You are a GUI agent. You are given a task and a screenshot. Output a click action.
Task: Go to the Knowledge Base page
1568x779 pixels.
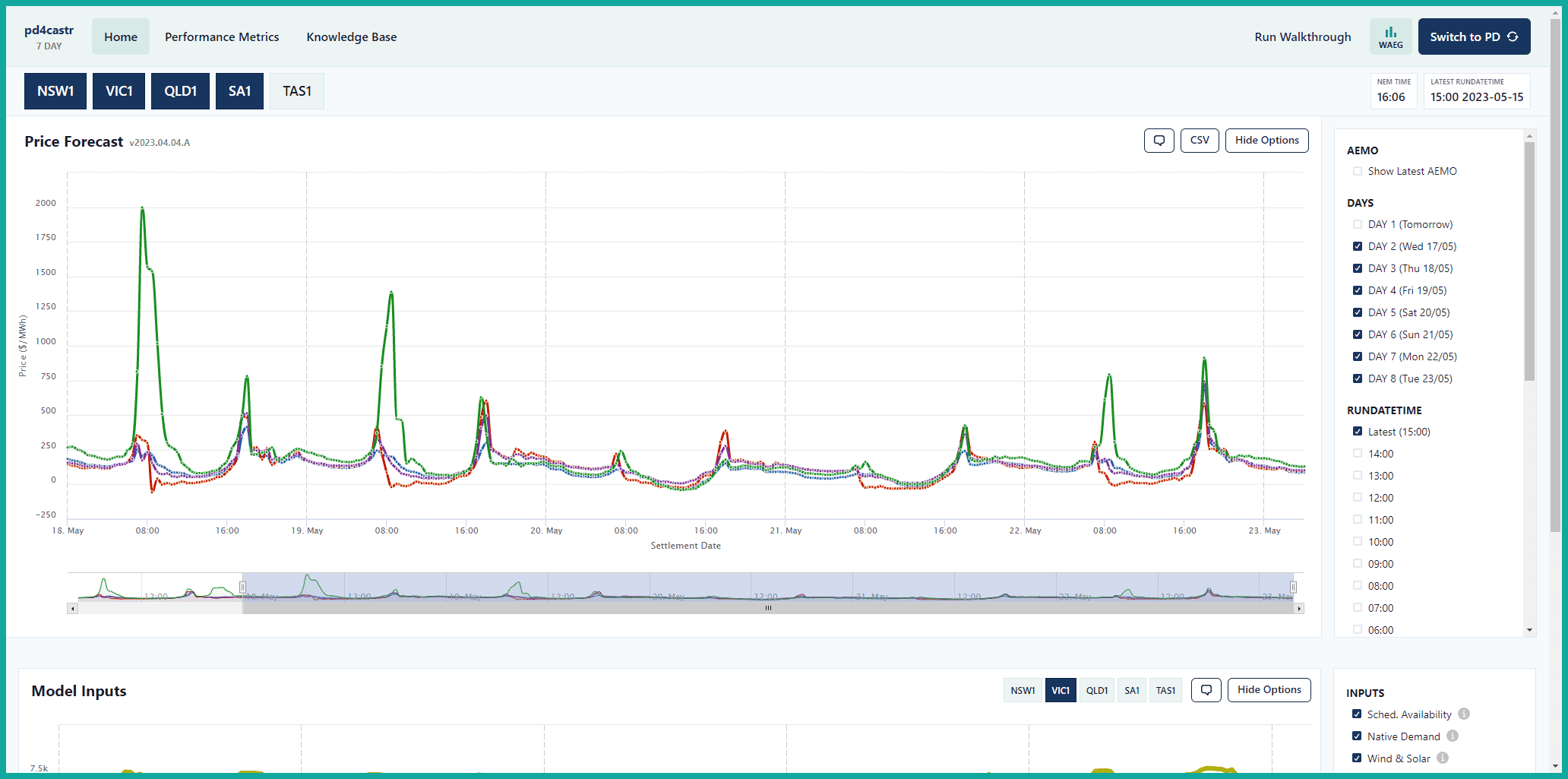pos(352,37)
